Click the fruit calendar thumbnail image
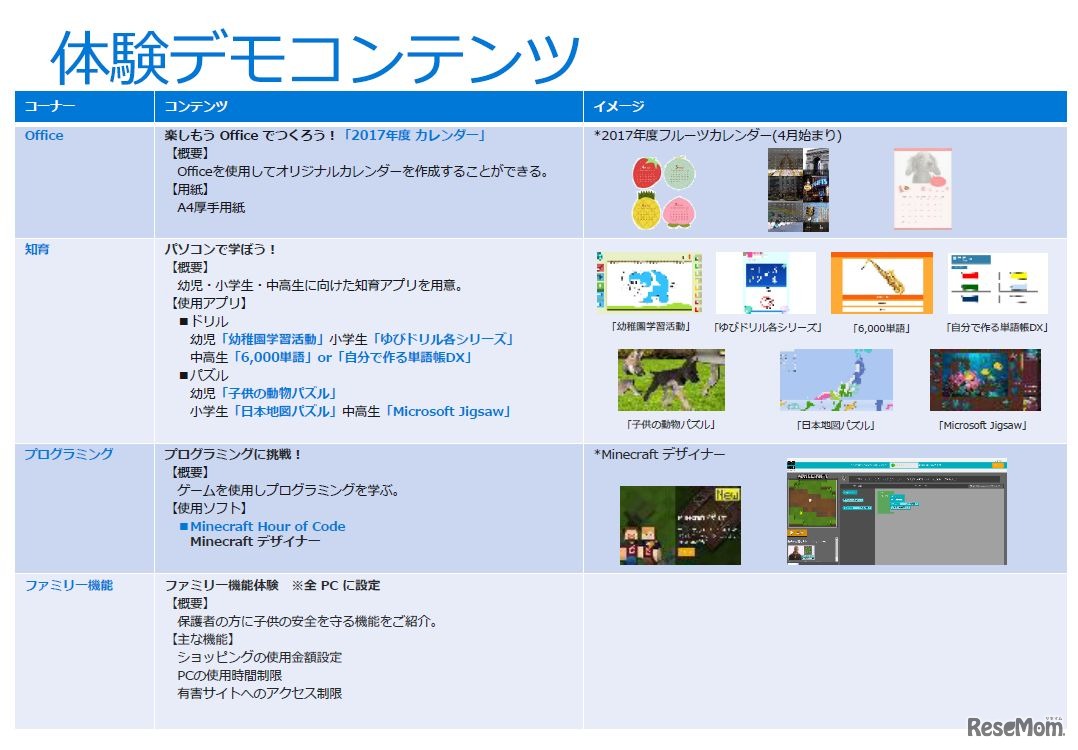 click(x=663, y=192)
